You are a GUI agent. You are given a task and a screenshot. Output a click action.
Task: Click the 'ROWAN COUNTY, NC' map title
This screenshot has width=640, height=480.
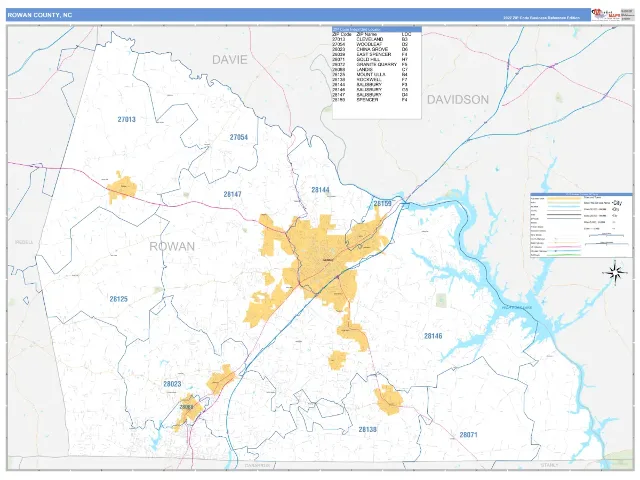click(40, 15)
